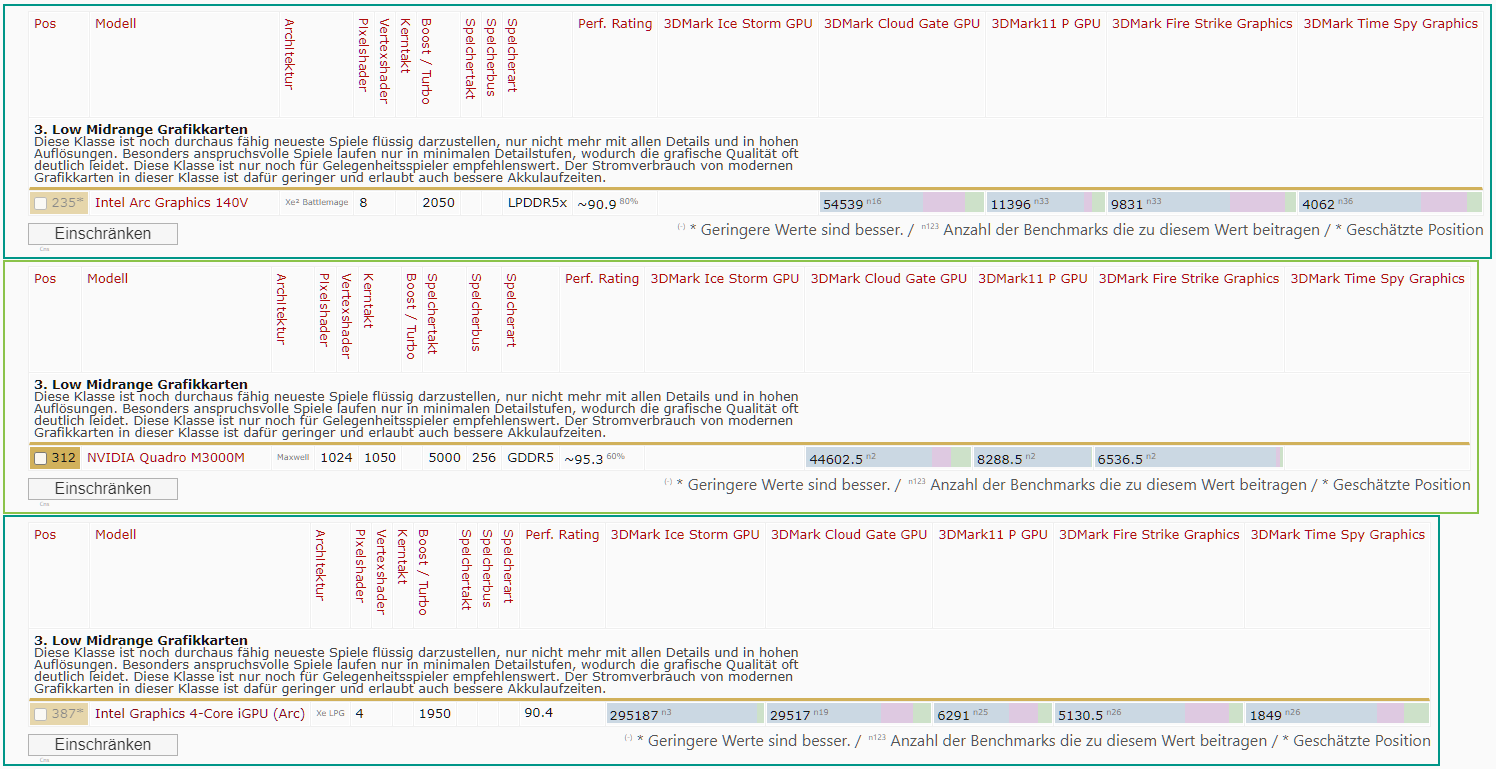Click the 9831 Fire Strike score bar
Screen dimensions: 1496x769
click(1202, 203)
